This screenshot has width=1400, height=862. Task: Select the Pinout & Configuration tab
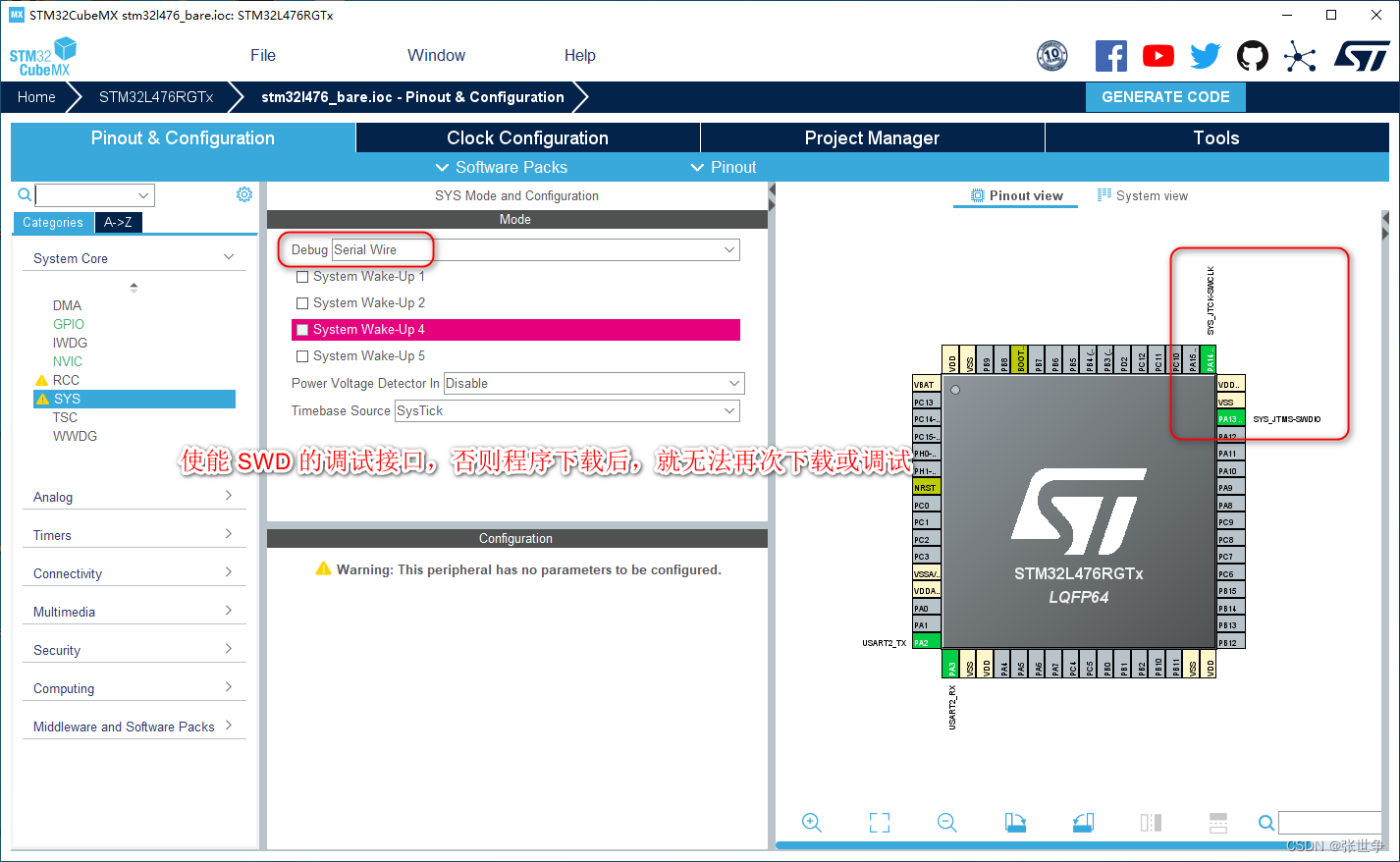pos(184,137)
